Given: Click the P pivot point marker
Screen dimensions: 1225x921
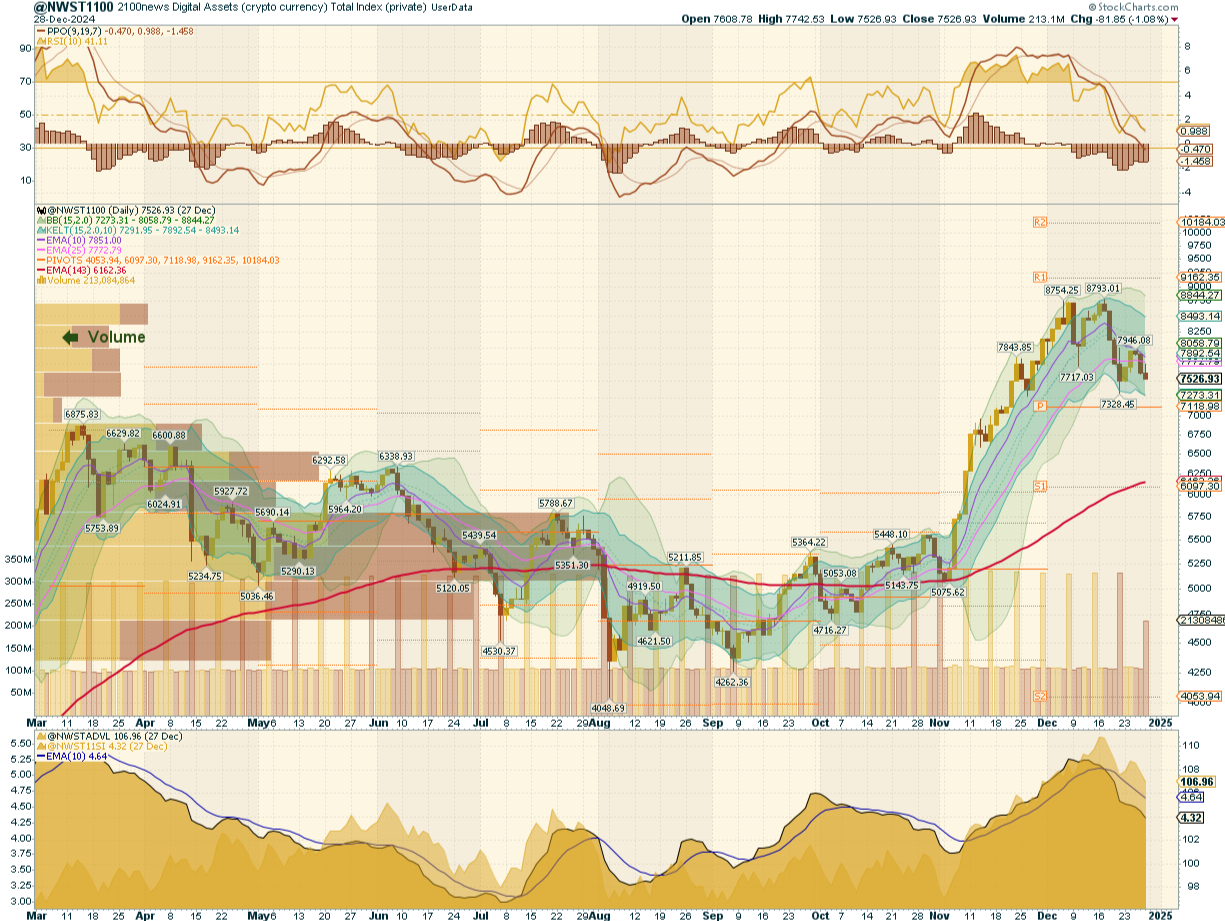Looking at the screenshot, I should pos(1040,406).
